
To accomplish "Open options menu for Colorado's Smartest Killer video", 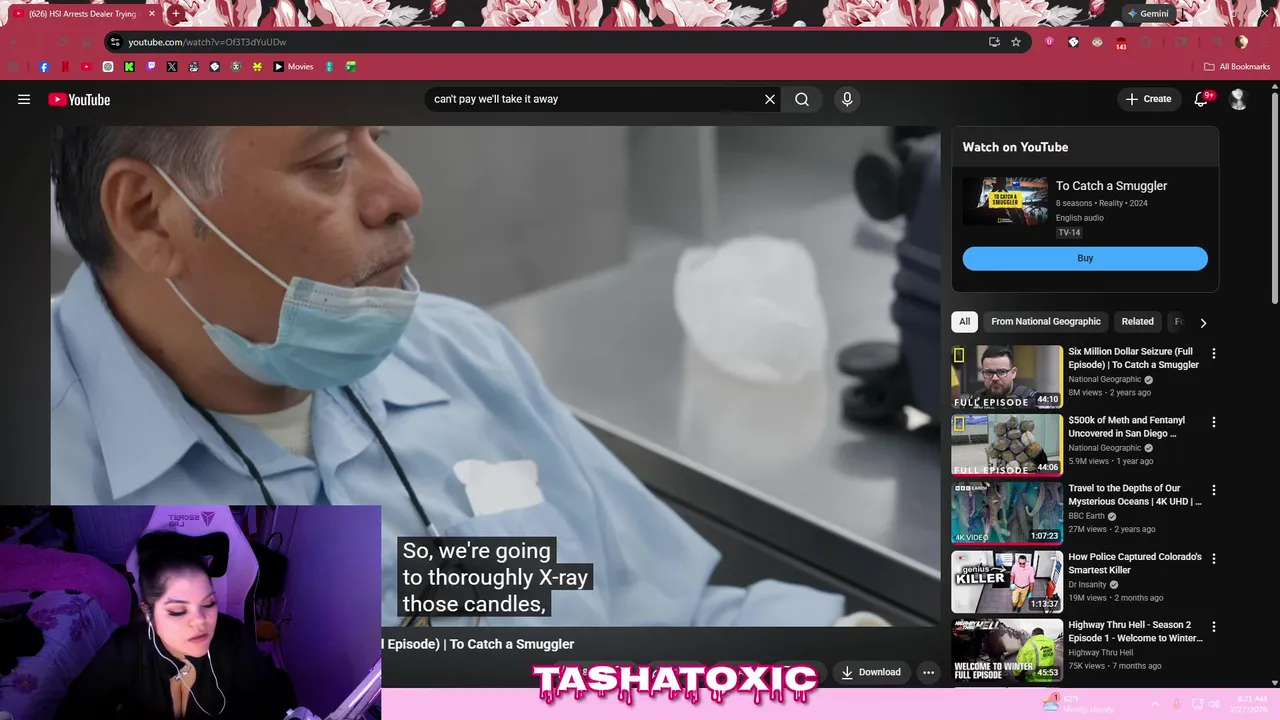I will coord(1214,558).
